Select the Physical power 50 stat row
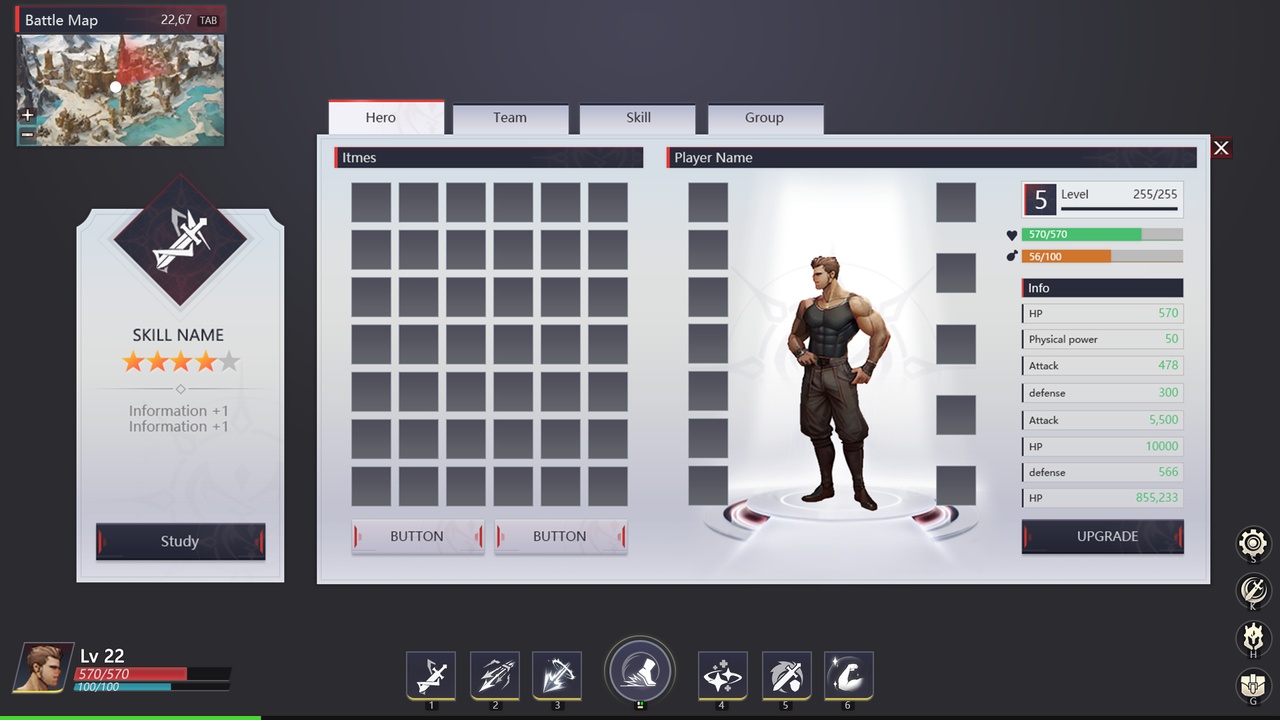The image size is (1280, 720). coord(1102,339)
